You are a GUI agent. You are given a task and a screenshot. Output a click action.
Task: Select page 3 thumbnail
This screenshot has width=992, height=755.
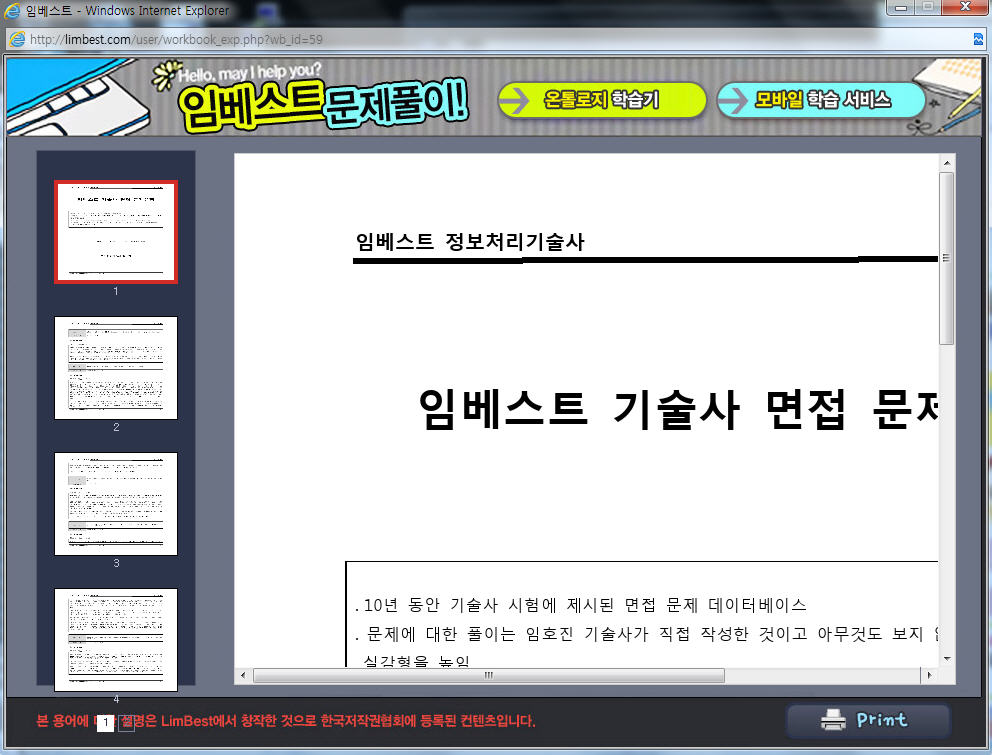coord(116,504)
